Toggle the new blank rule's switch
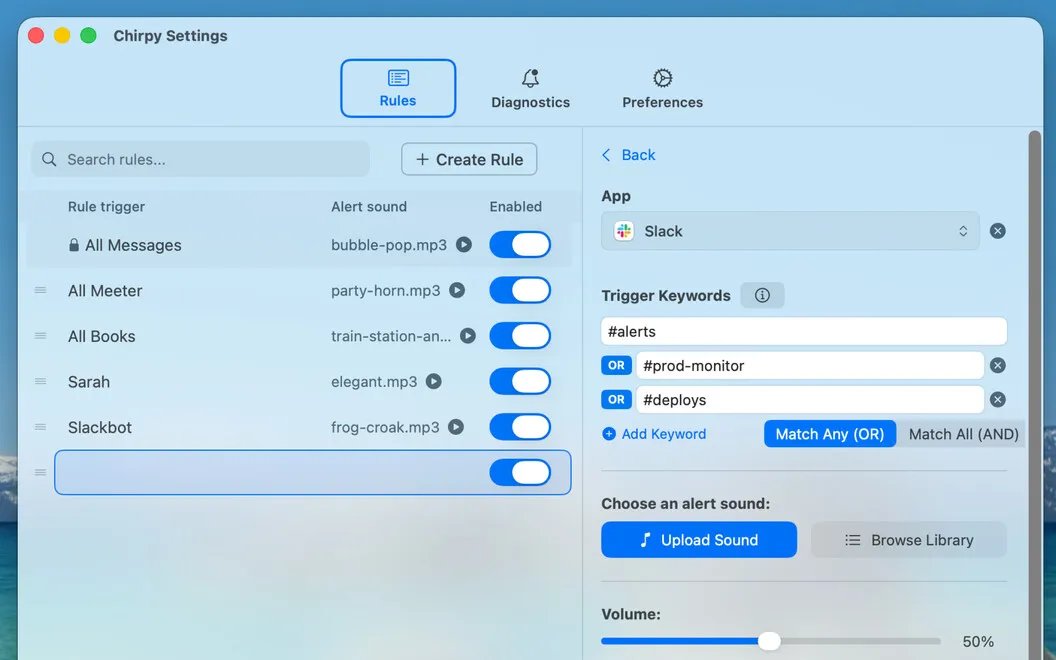Screen dimensions: 1056x660 click(520, 472)
